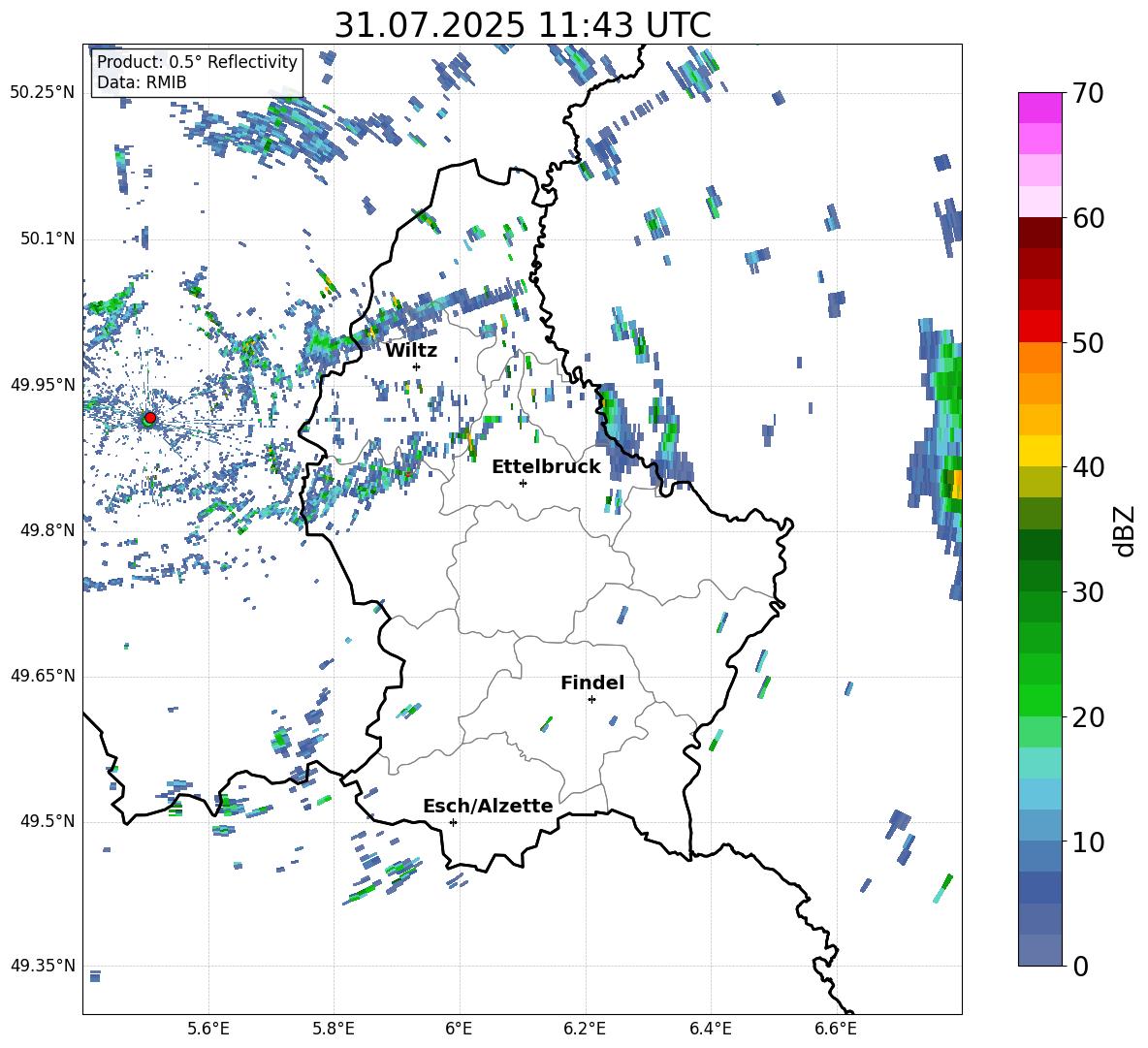Viewport: 1148px width, 1048px height.
Task: Click the 20 tick label on colorbar
Action: point(1087,717)
